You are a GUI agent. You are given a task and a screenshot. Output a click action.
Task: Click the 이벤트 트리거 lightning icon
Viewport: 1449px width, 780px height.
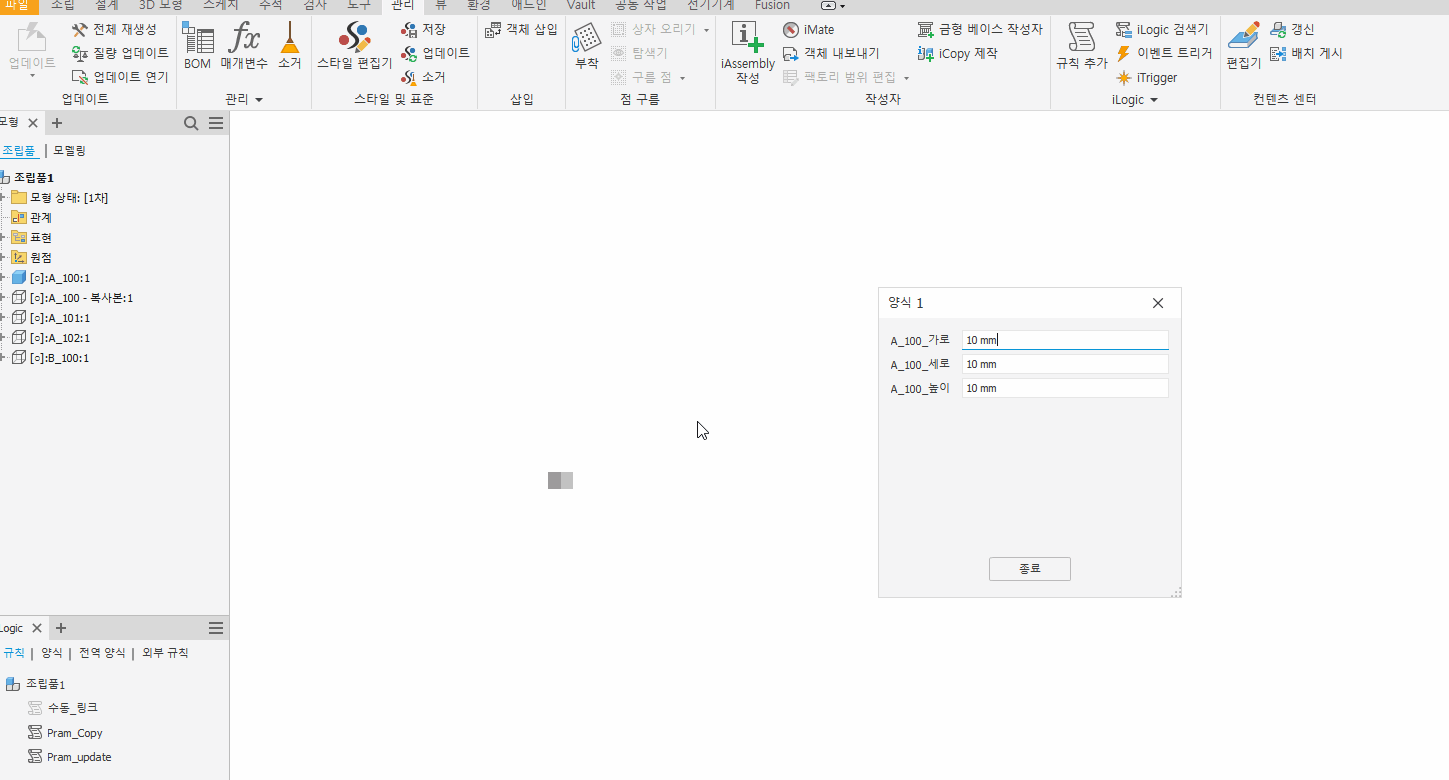tap(1124, 54)
